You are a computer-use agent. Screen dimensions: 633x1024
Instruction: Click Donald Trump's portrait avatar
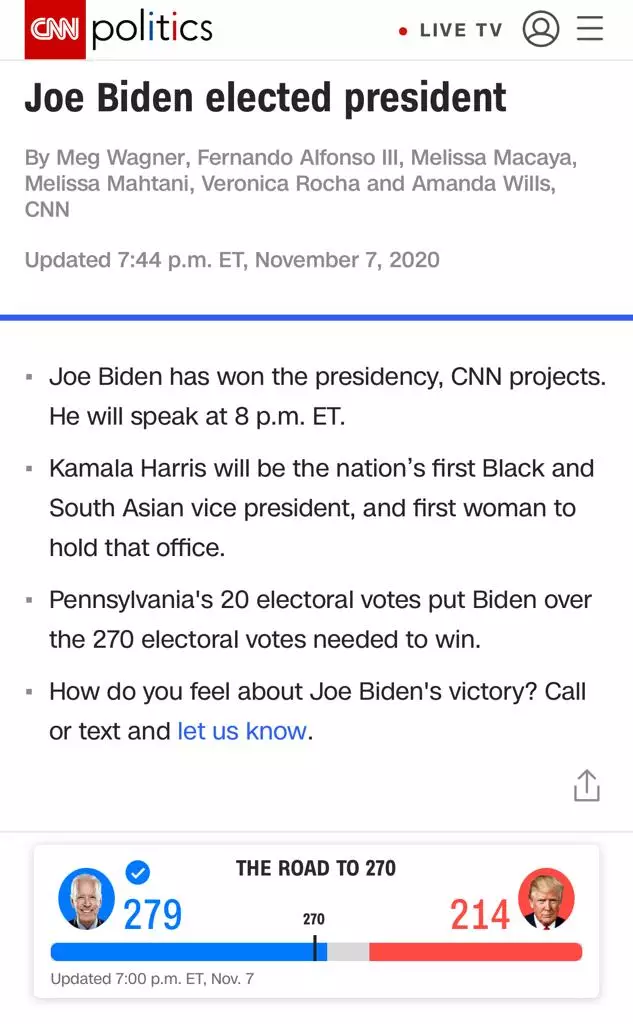pyautogui.click(x=546, y=898)
